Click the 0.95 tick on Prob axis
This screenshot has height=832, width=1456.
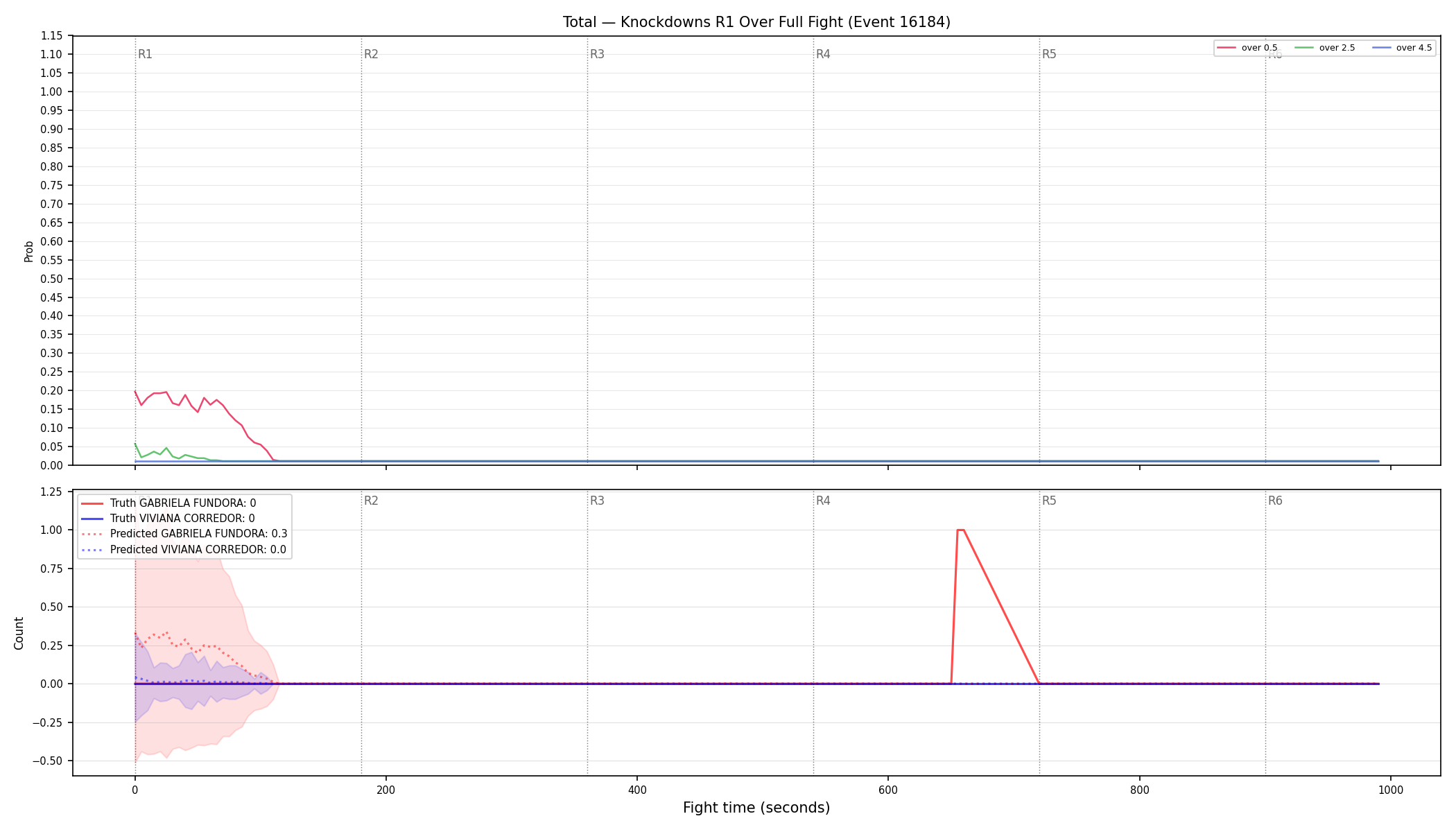coord(51,111)
